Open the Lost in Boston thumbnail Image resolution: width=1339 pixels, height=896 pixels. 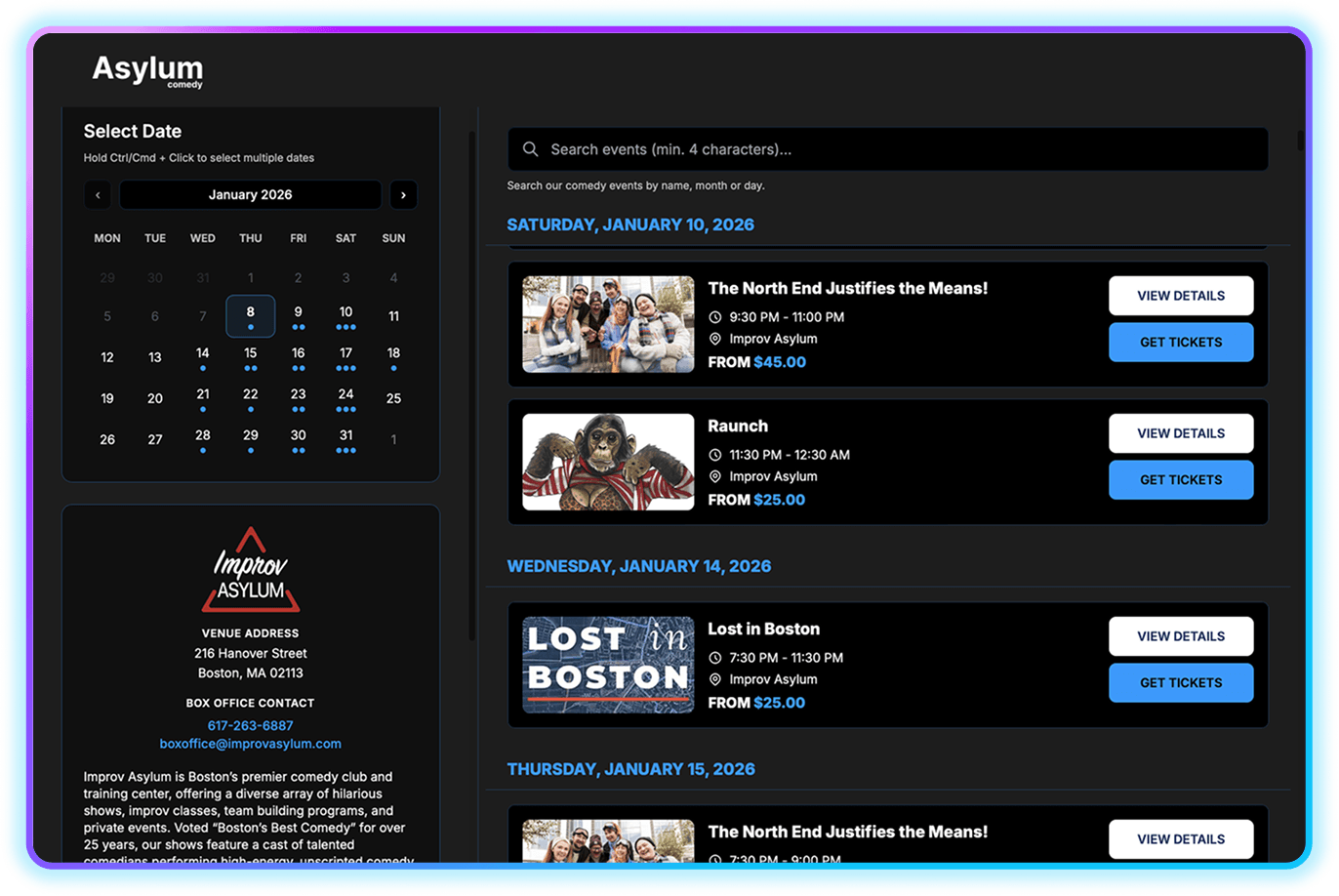tap(608, 665)
